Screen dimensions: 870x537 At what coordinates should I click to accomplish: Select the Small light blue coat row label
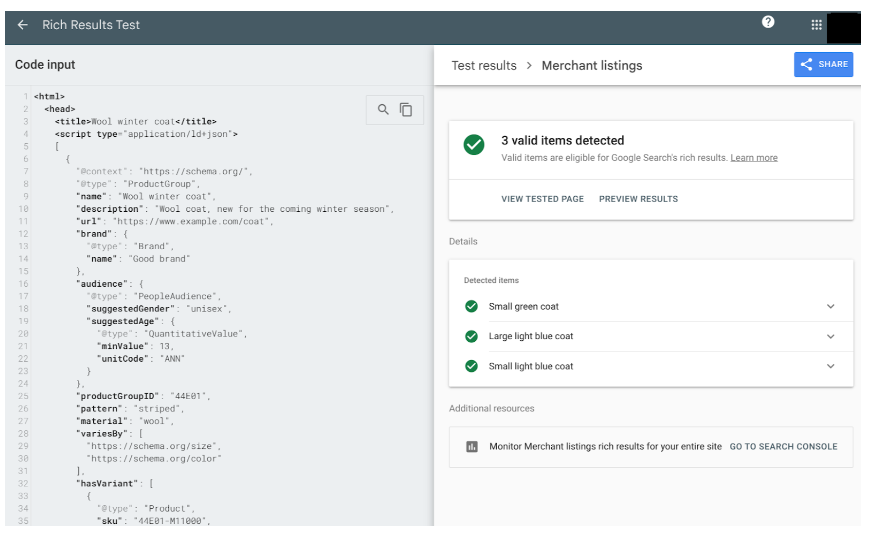pos(531,366)
